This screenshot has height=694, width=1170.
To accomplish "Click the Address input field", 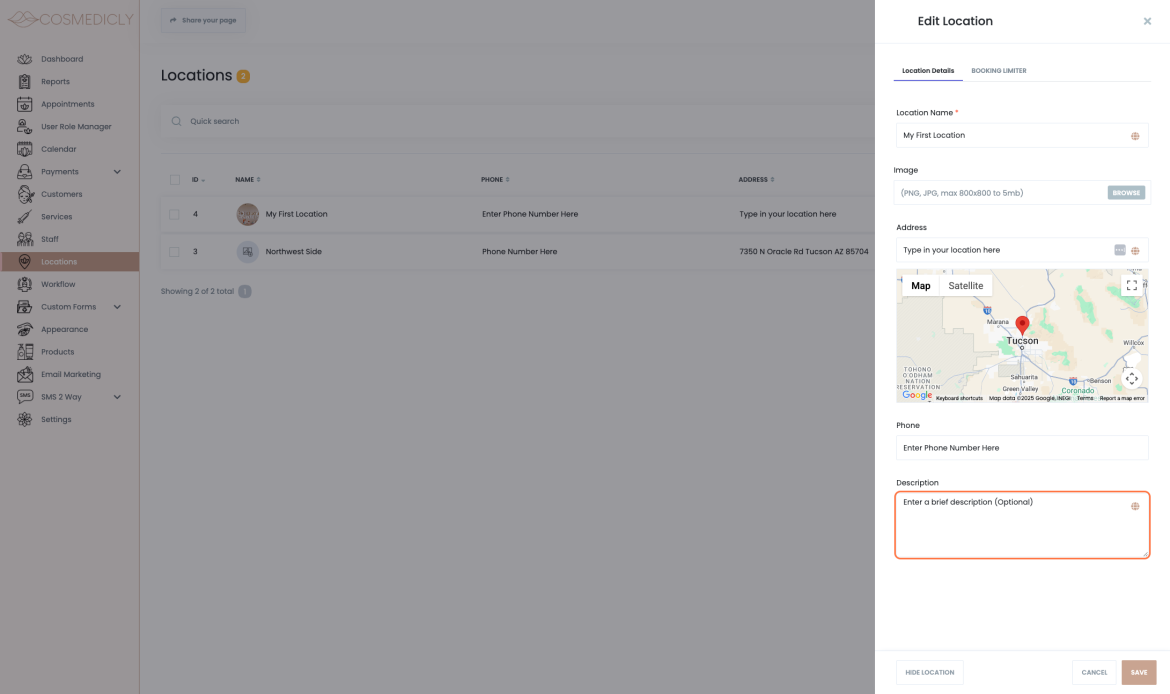I will coord(1022,250).
